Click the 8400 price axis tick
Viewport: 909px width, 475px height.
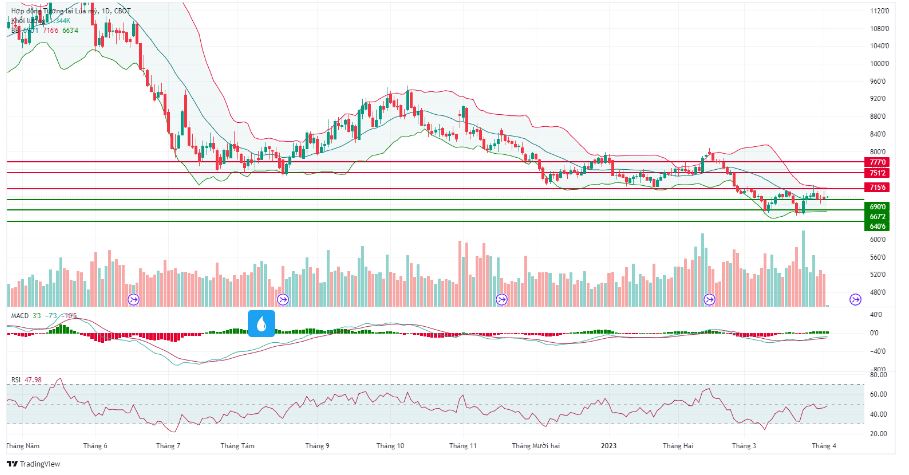(878, 135)
